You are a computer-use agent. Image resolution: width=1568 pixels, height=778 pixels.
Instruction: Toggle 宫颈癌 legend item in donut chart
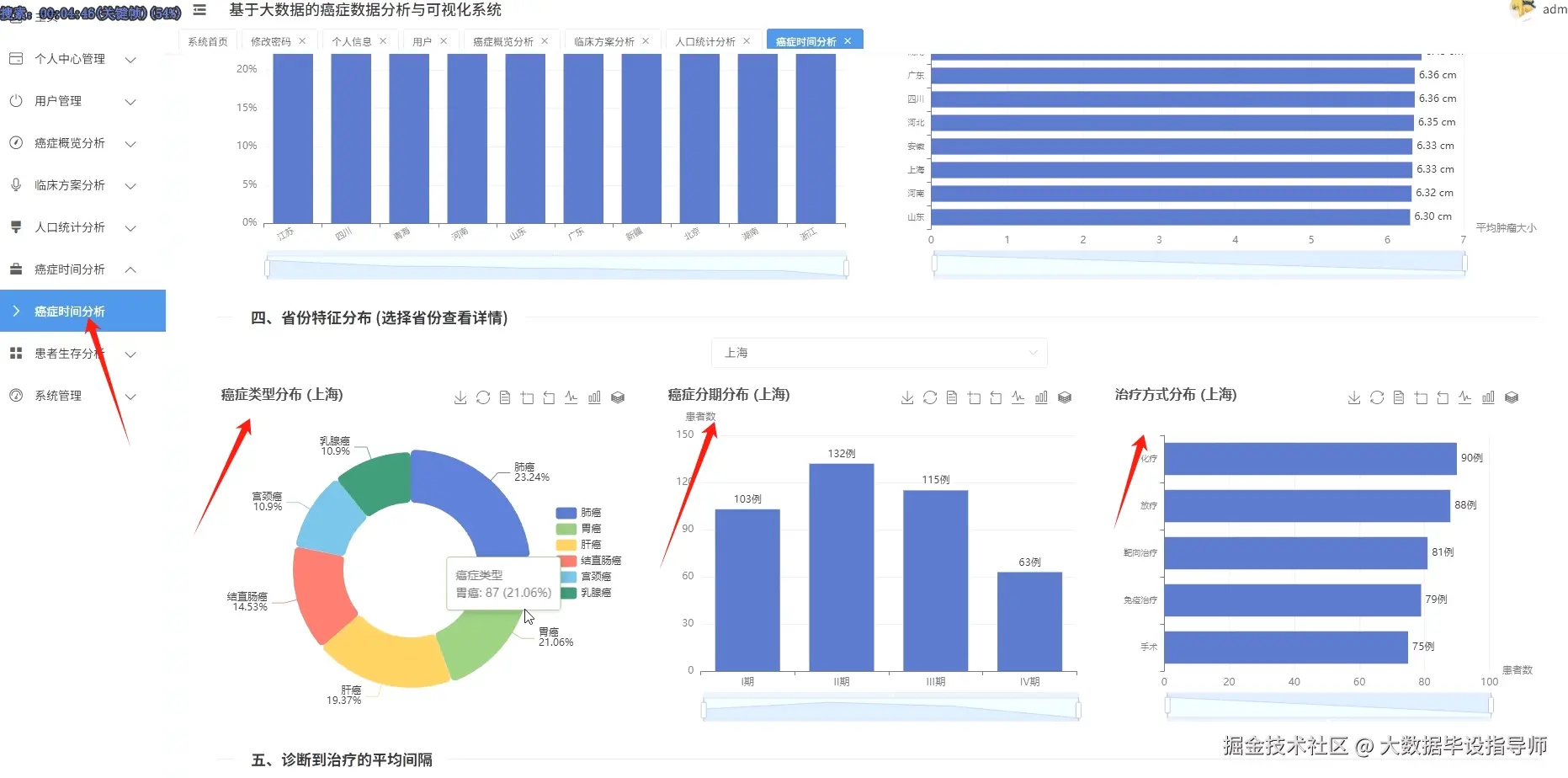click(x=584, y=577)
